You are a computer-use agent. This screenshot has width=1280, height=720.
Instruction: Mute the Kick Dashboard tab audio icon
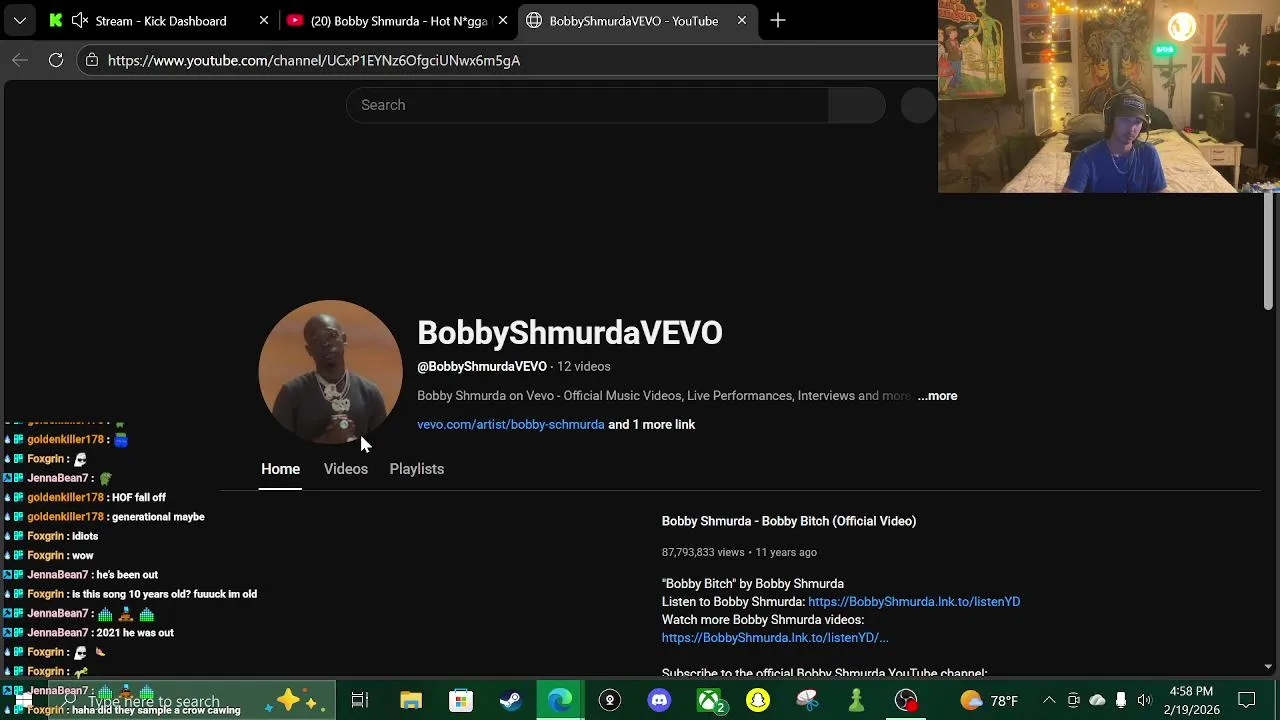[80, 20]
